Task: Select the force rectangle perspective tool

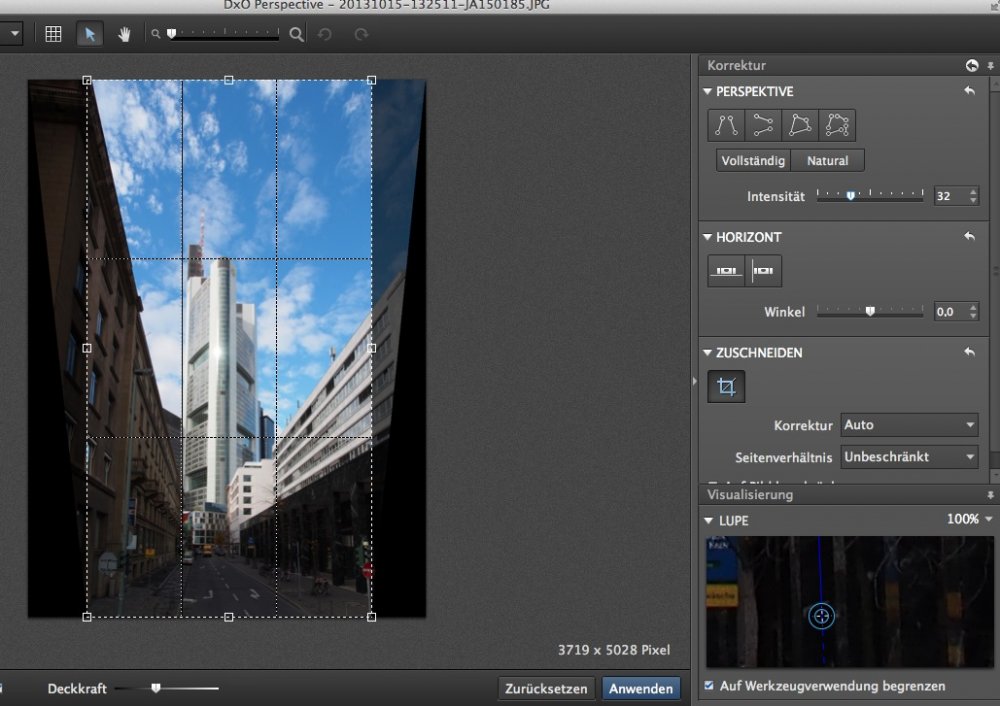Action: pos(800,125)
